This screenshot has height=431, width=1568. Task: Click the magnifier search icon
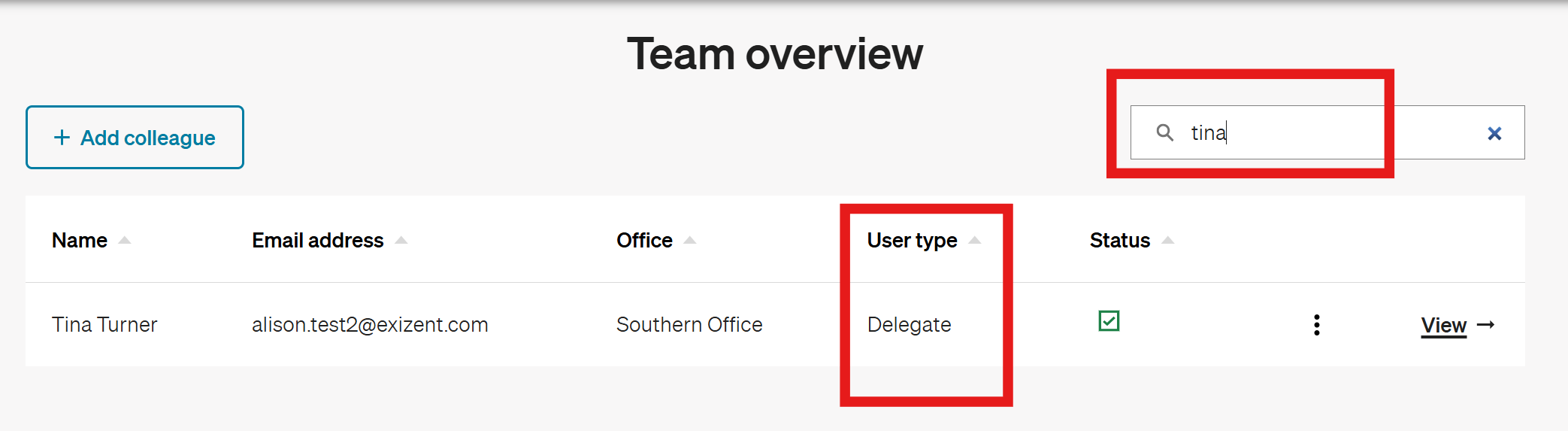coord(1164,132)
